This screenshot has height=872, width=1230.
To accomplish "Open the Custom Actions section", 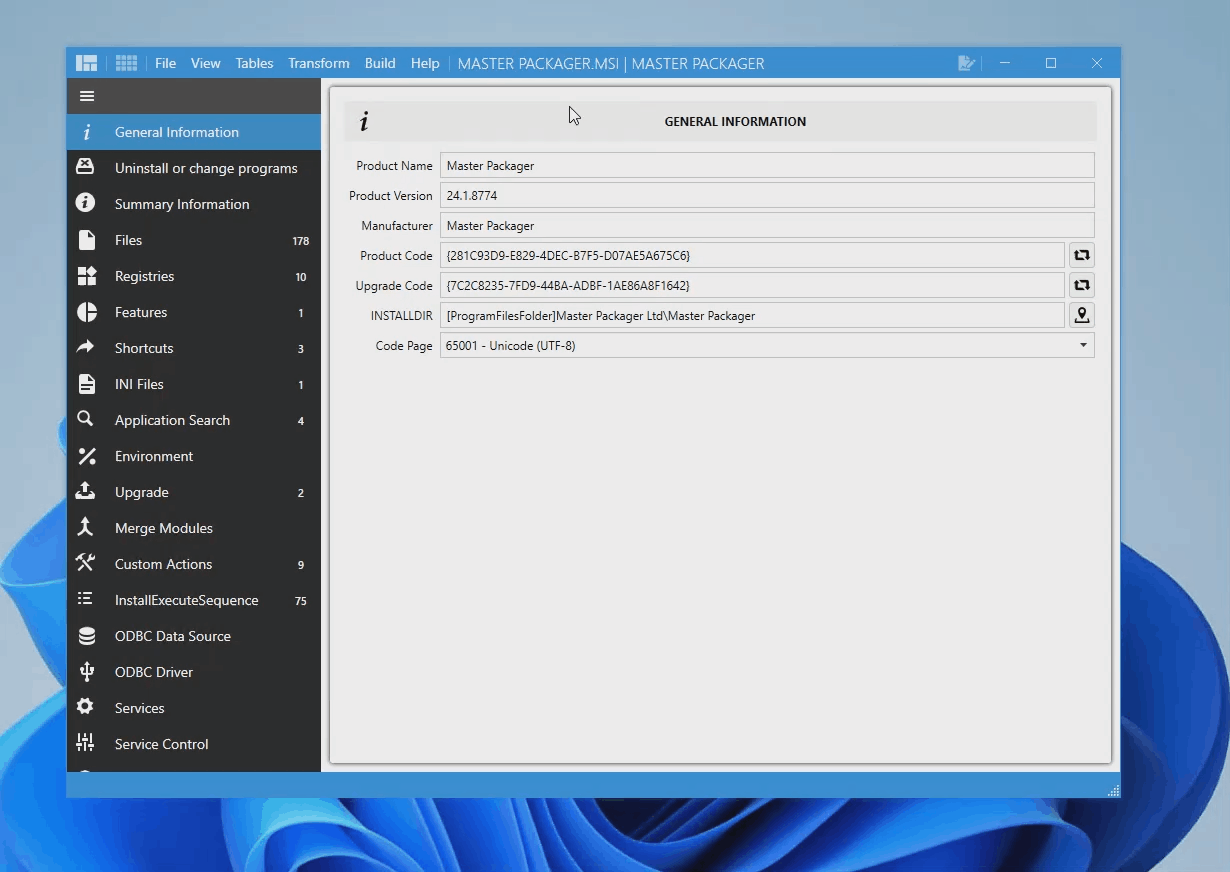I will [194, 564].
